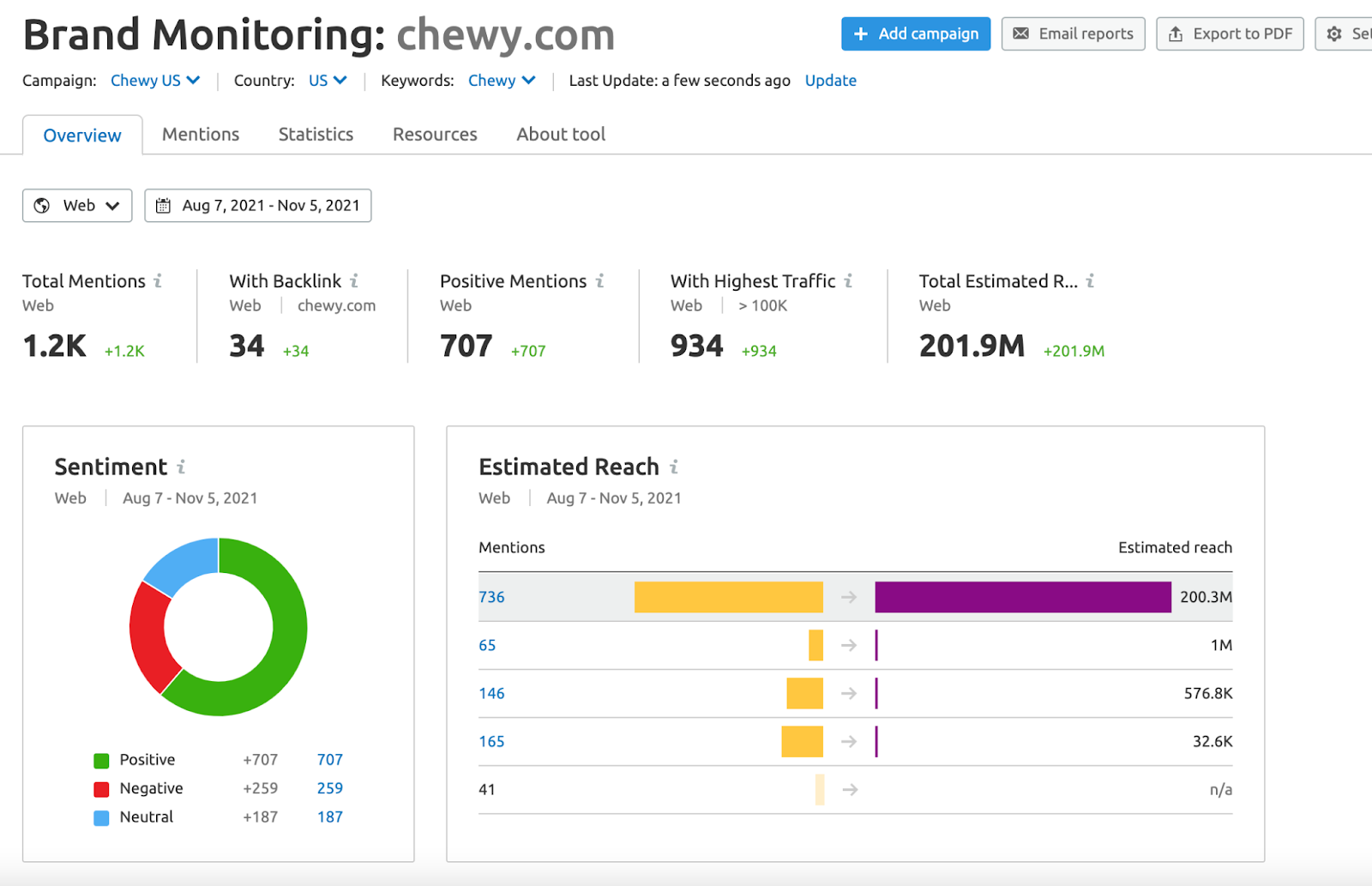This screenshot has width=1372, height=886.
Task: Click the 201.9M Total Estimated Reach value
Action: click(x=972, y=346)
